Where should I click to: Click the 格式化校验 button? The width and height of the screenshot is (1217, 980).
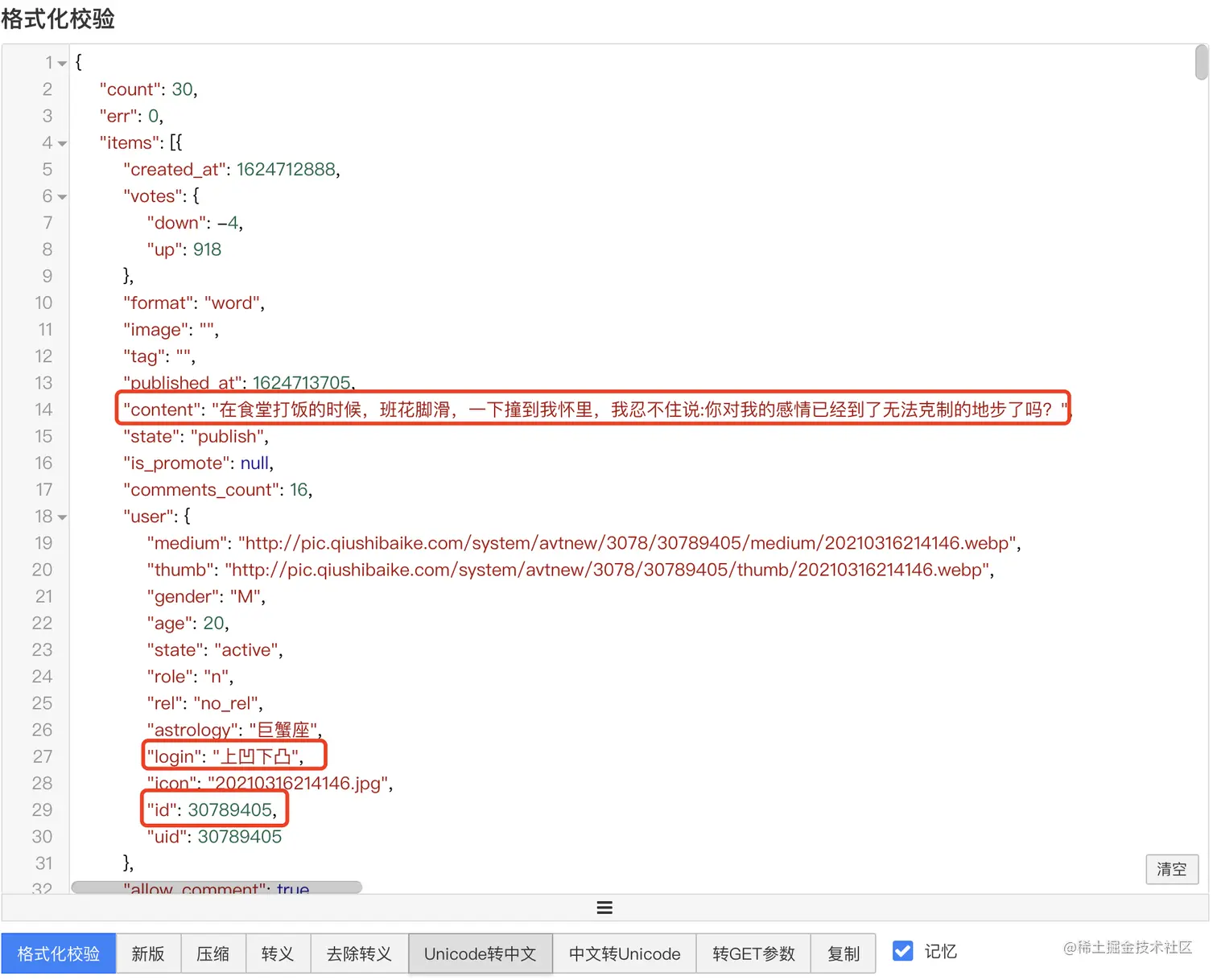click(59, 953)
